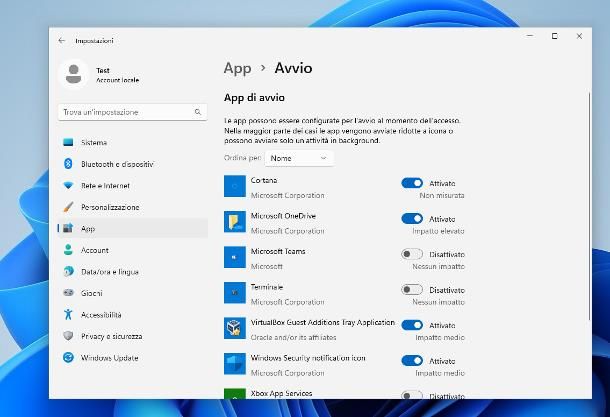Click the vertical scrollbar of startup list
This screenshot has width=610, height=417.
pos(589,206)
